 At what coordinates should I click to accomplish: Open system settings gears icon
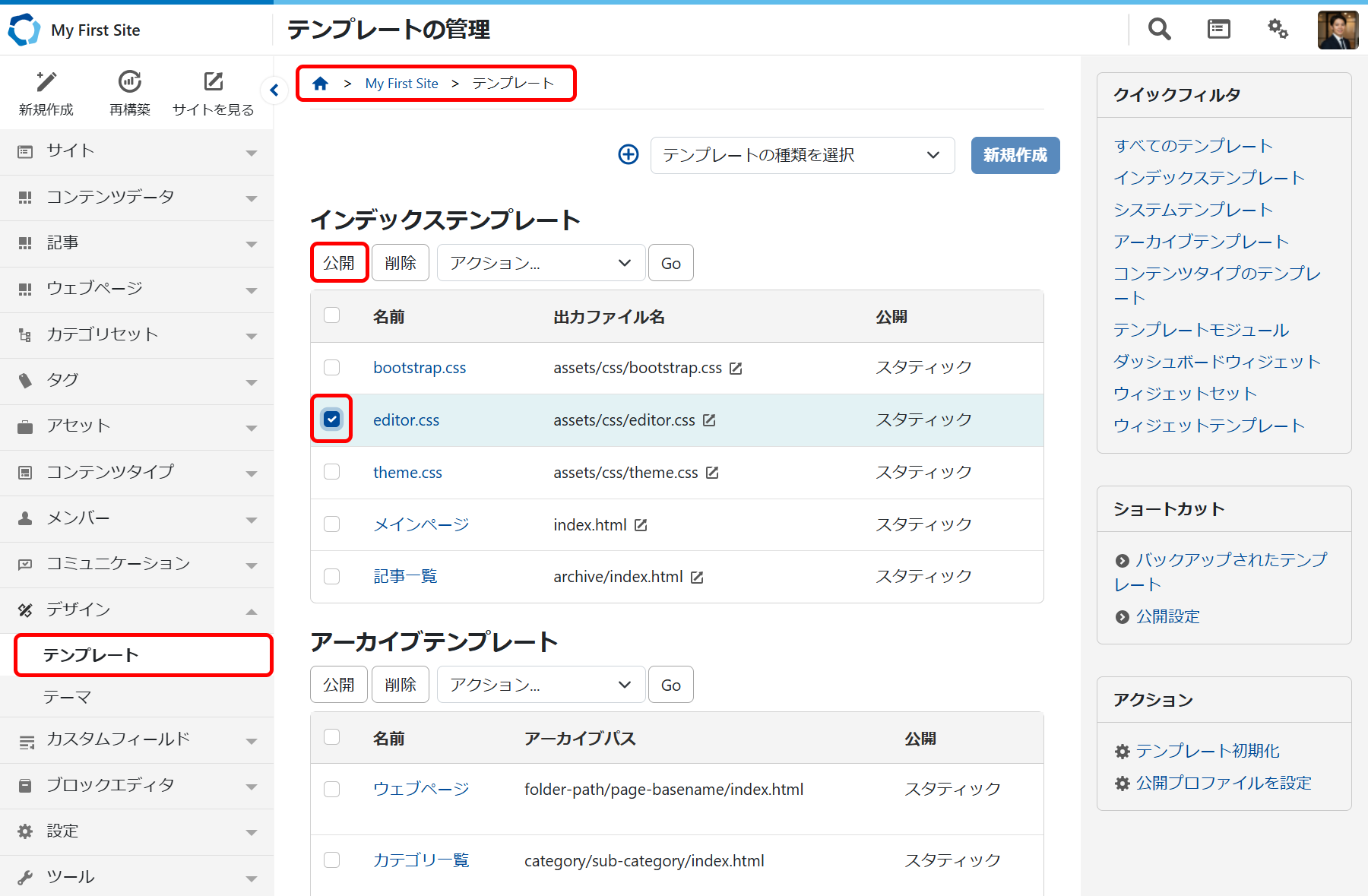(1278, 30)
